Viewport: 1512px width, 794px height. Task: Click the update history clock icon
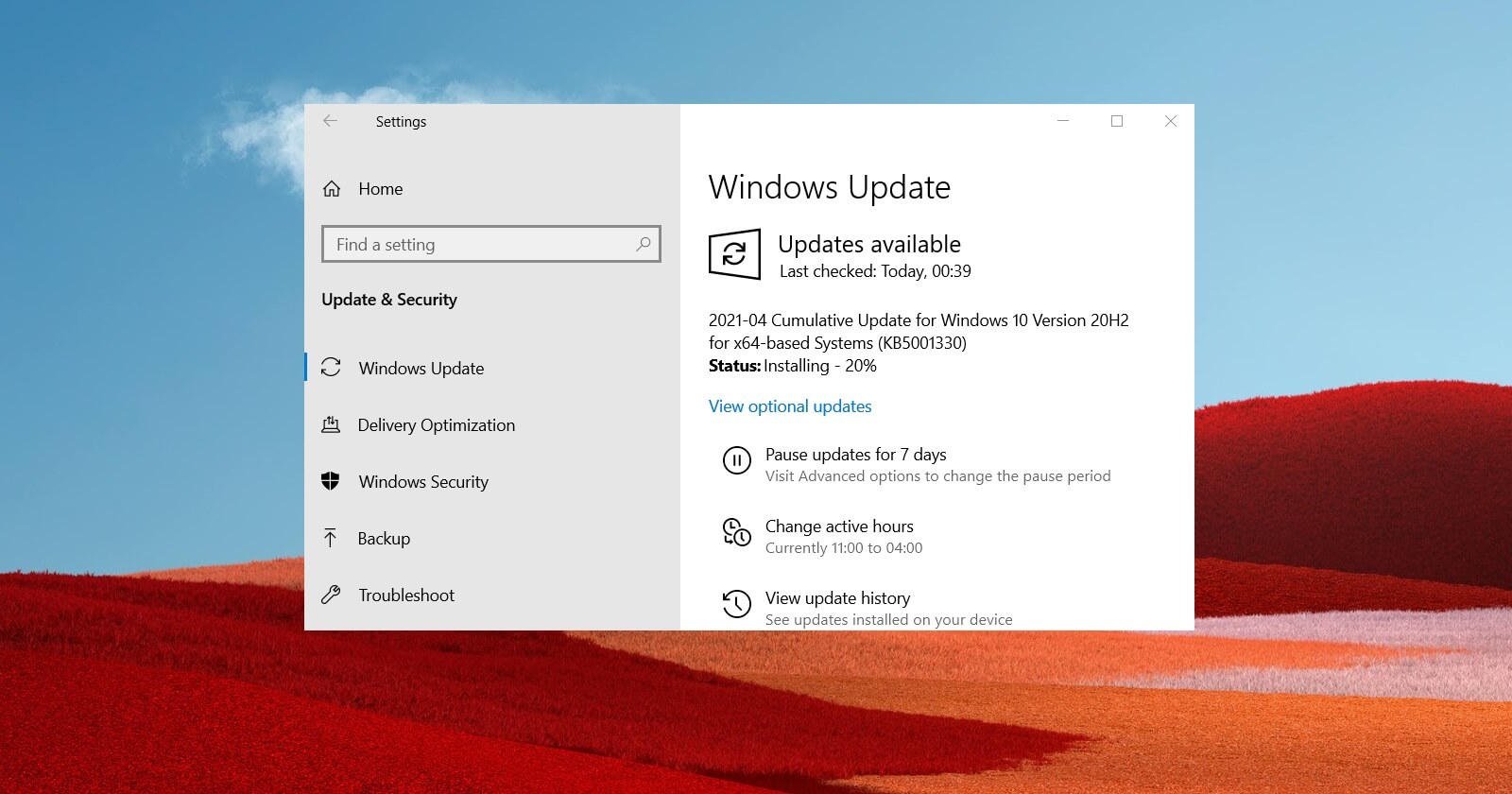tap(736, 603)
